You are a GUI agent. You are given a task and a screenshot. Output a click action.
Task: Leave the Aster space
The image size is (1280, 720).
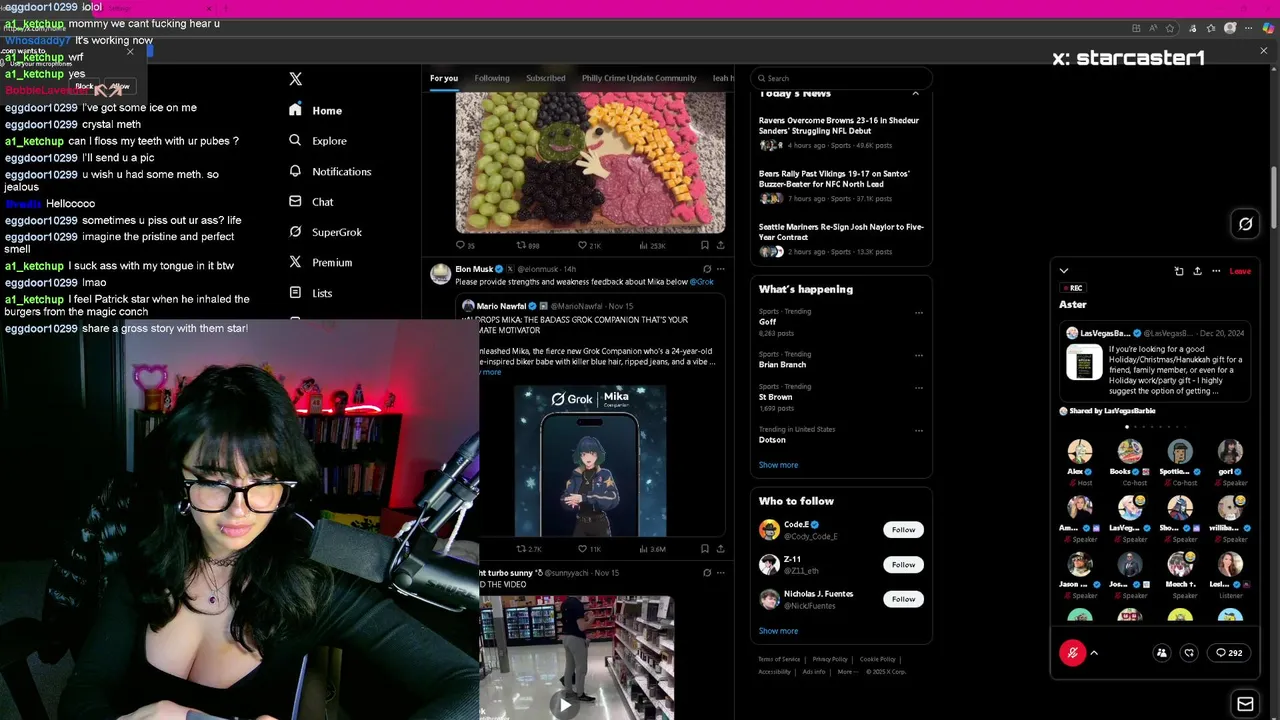tap(1240, 271)
